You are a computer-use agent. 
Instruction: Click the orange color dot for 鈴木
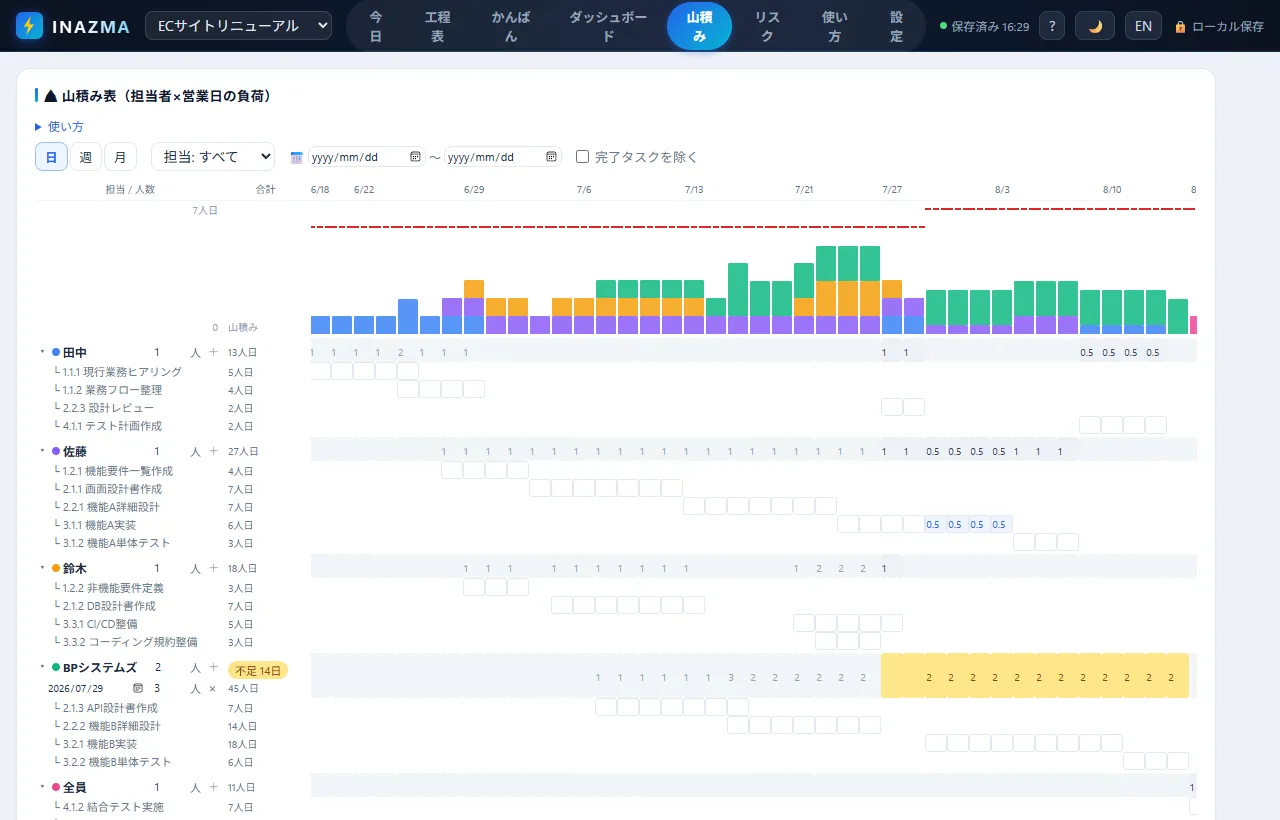click(x=56, y=568)
